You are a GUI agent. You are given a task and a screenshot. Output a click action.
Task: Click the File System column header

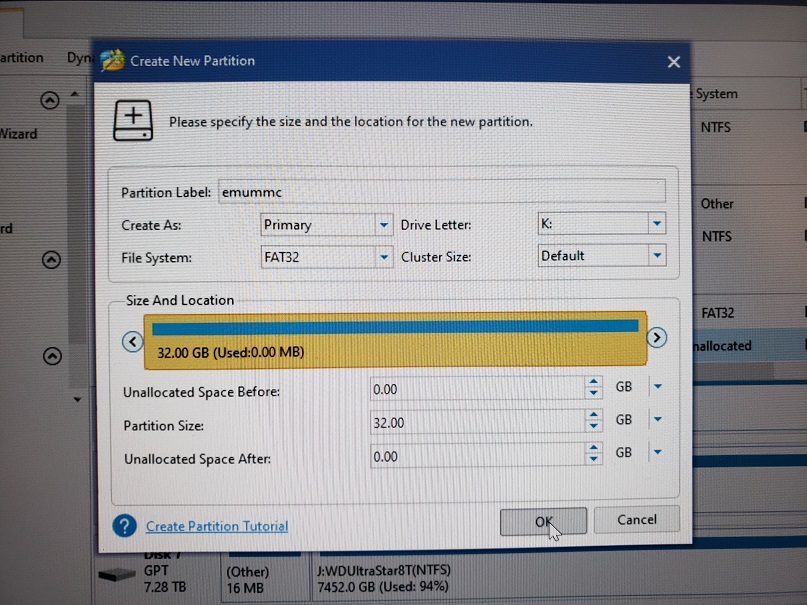point(745,94)
